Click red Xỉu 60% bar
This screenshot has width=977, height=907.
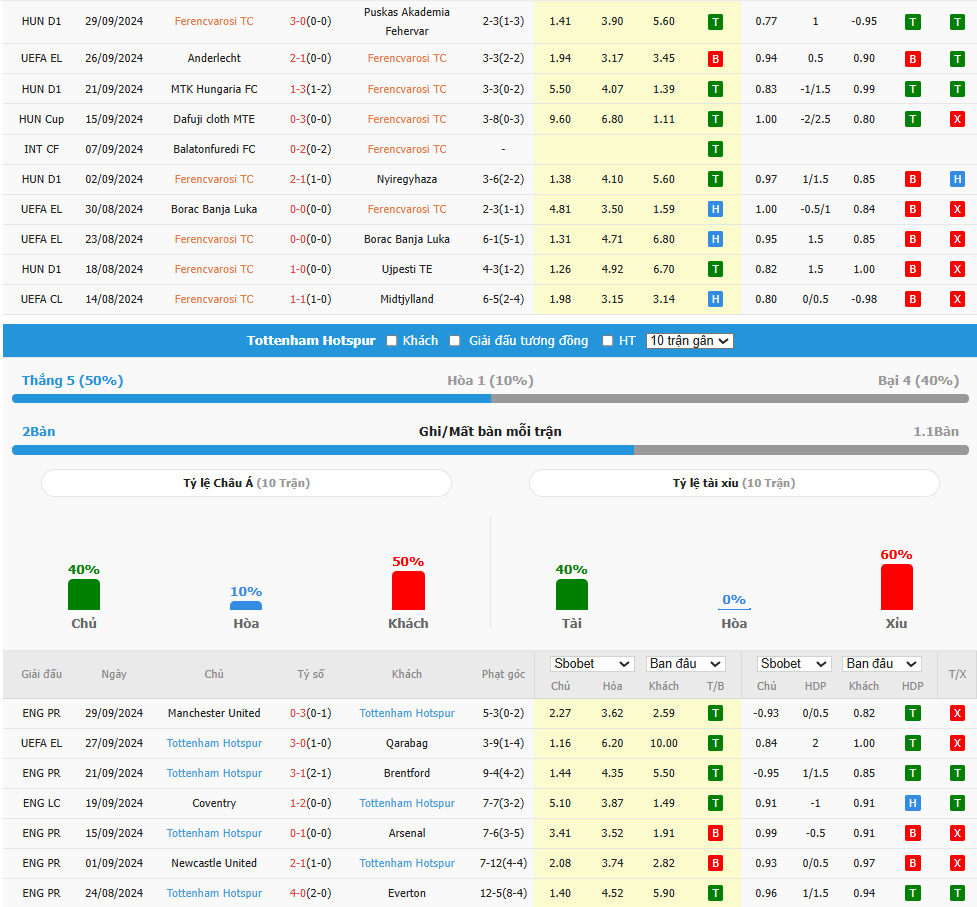[897, 587]
